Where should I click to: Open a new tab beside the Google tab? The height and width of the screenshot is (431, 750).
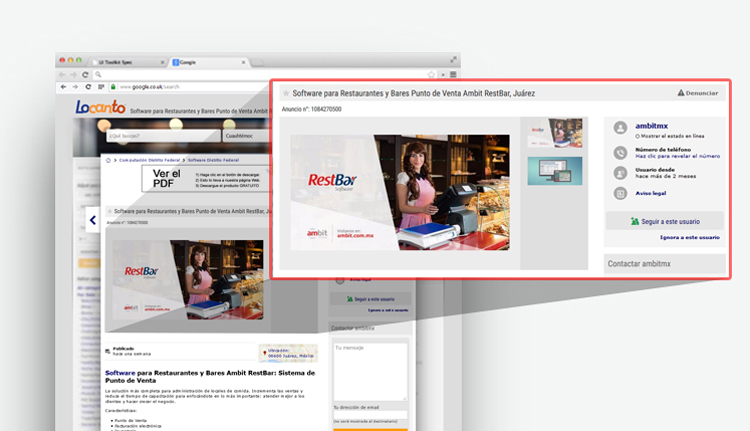[x=257, y=63]
